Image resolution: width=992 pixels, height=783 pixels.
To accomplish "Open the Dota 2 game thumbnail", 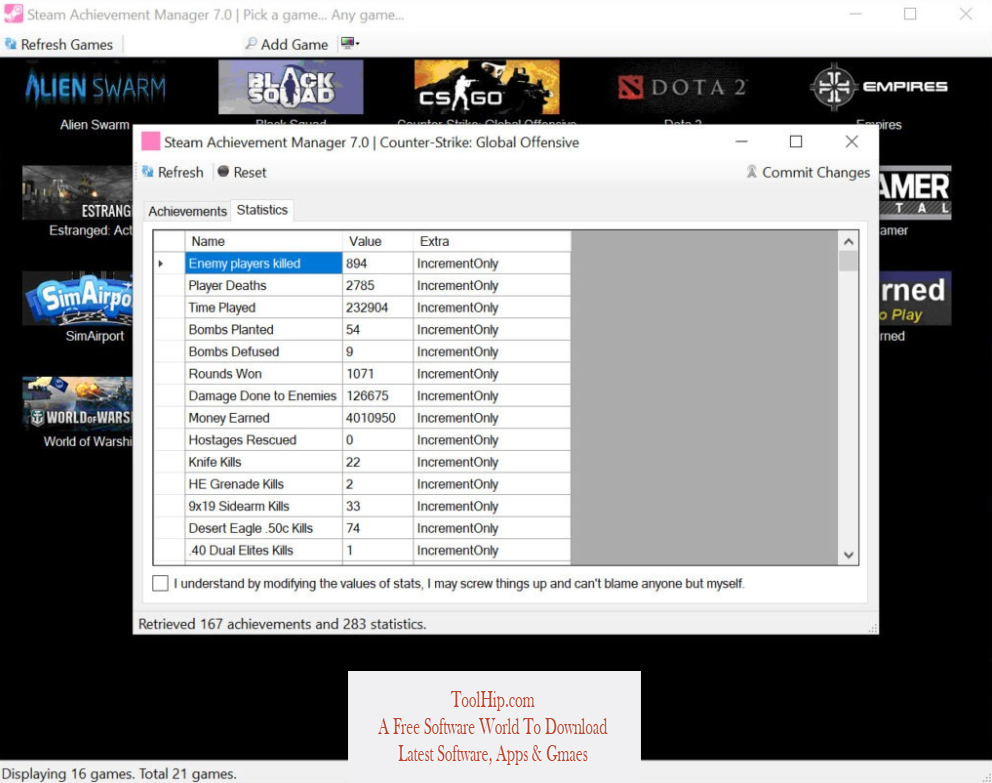I will click(x=683, y=87).
